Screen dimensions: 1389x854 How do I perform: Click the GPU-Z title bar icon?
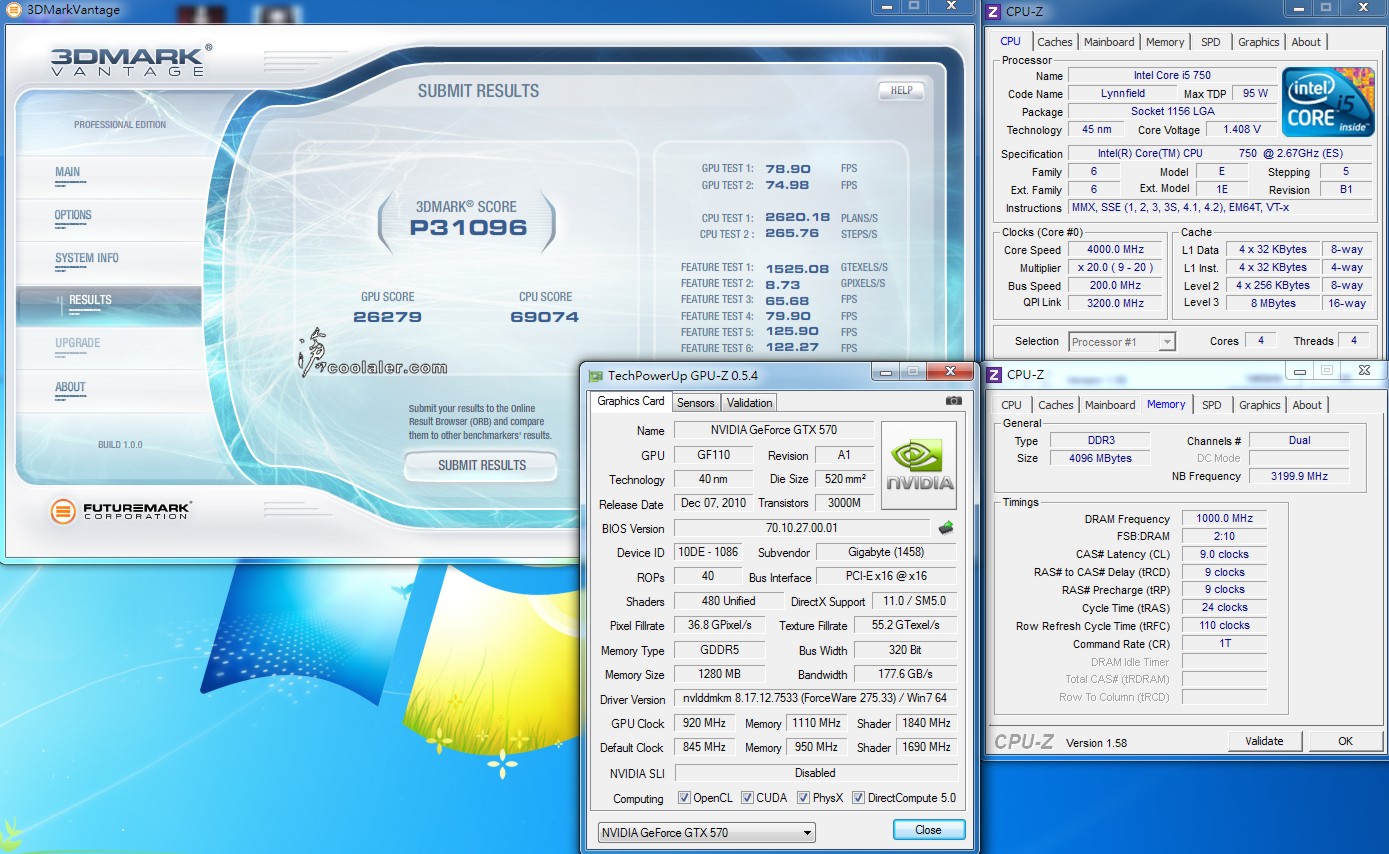pos(596,376)
